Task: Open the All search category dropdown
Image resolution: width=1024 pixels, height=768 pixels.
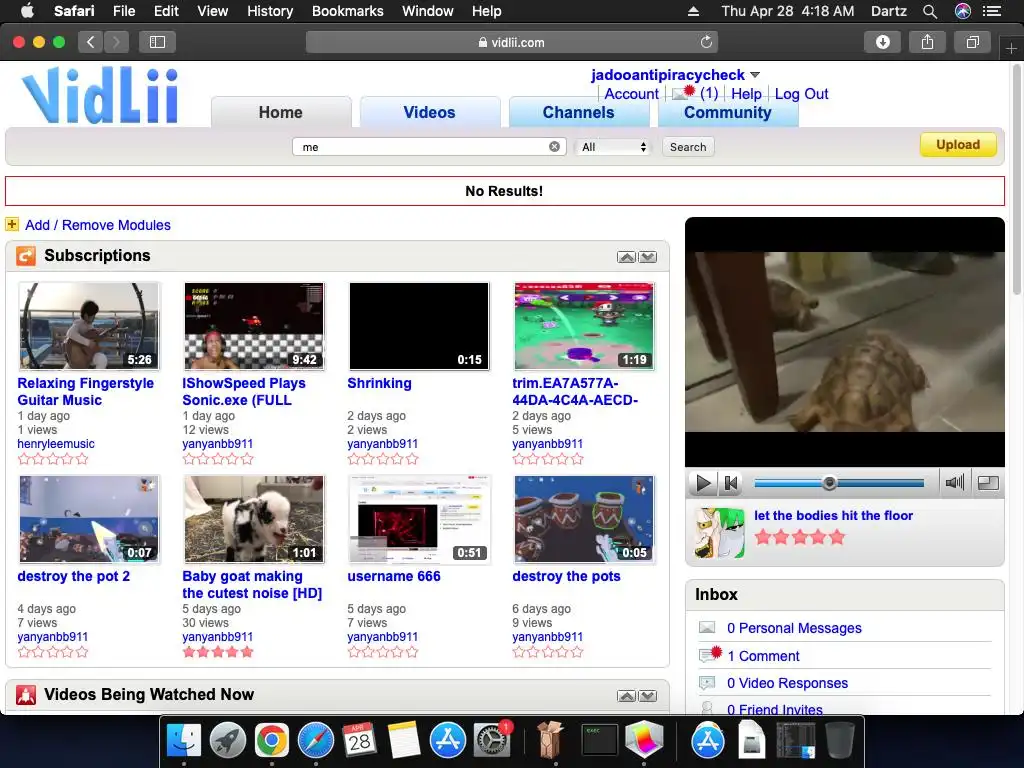Action: pyautogui.click(x=613, y=147)
